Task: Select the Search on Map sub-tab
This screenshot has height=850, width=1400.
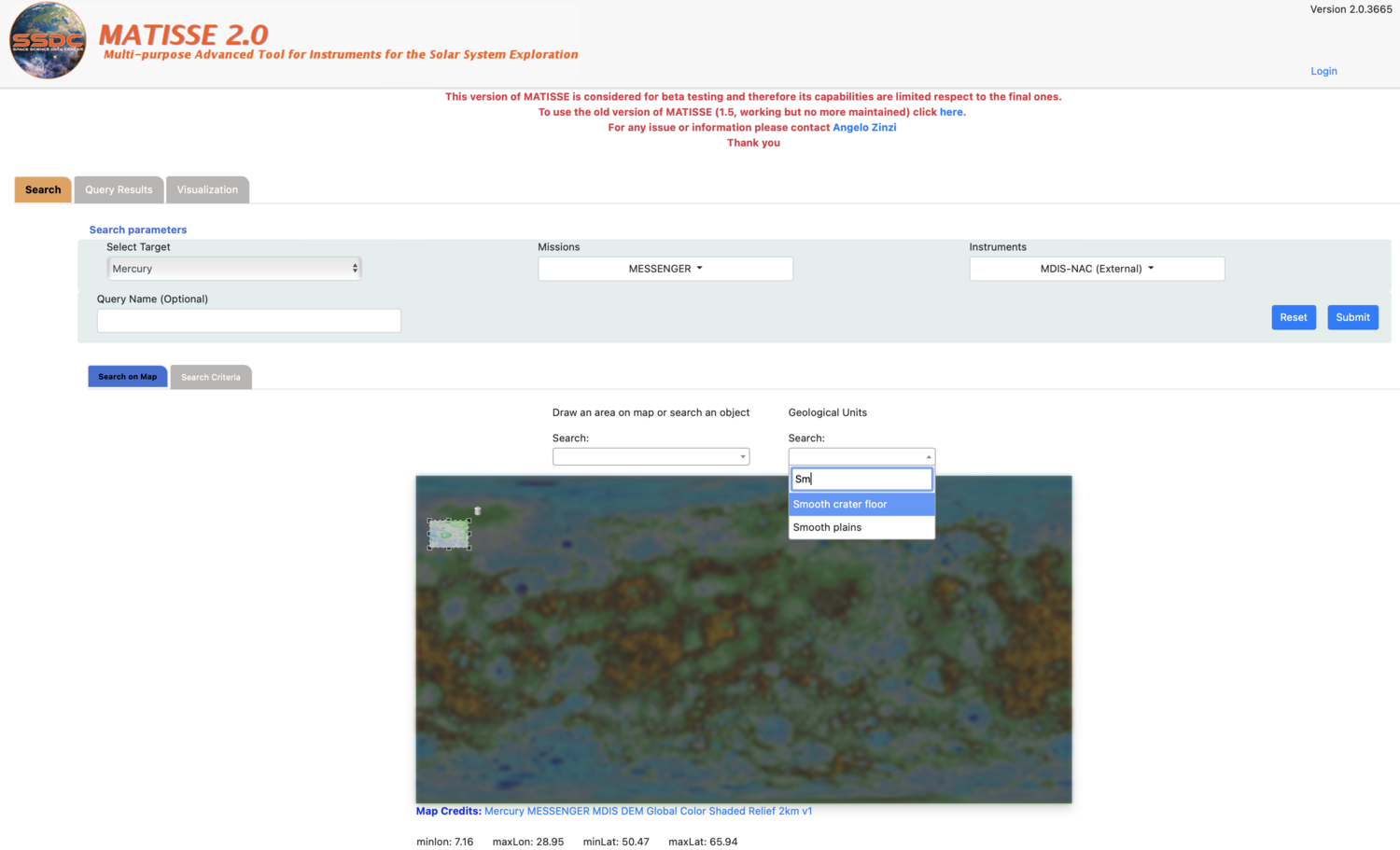Action: [x=128, y=376]
